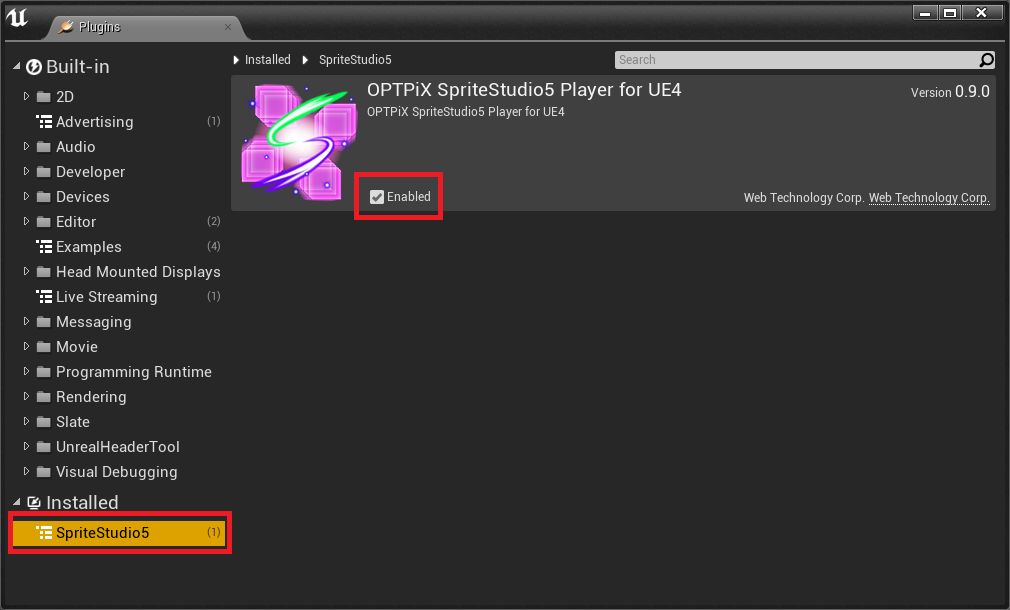
Task: Expand the Head Mounted Displays arrow
Action: click(26, 271)
